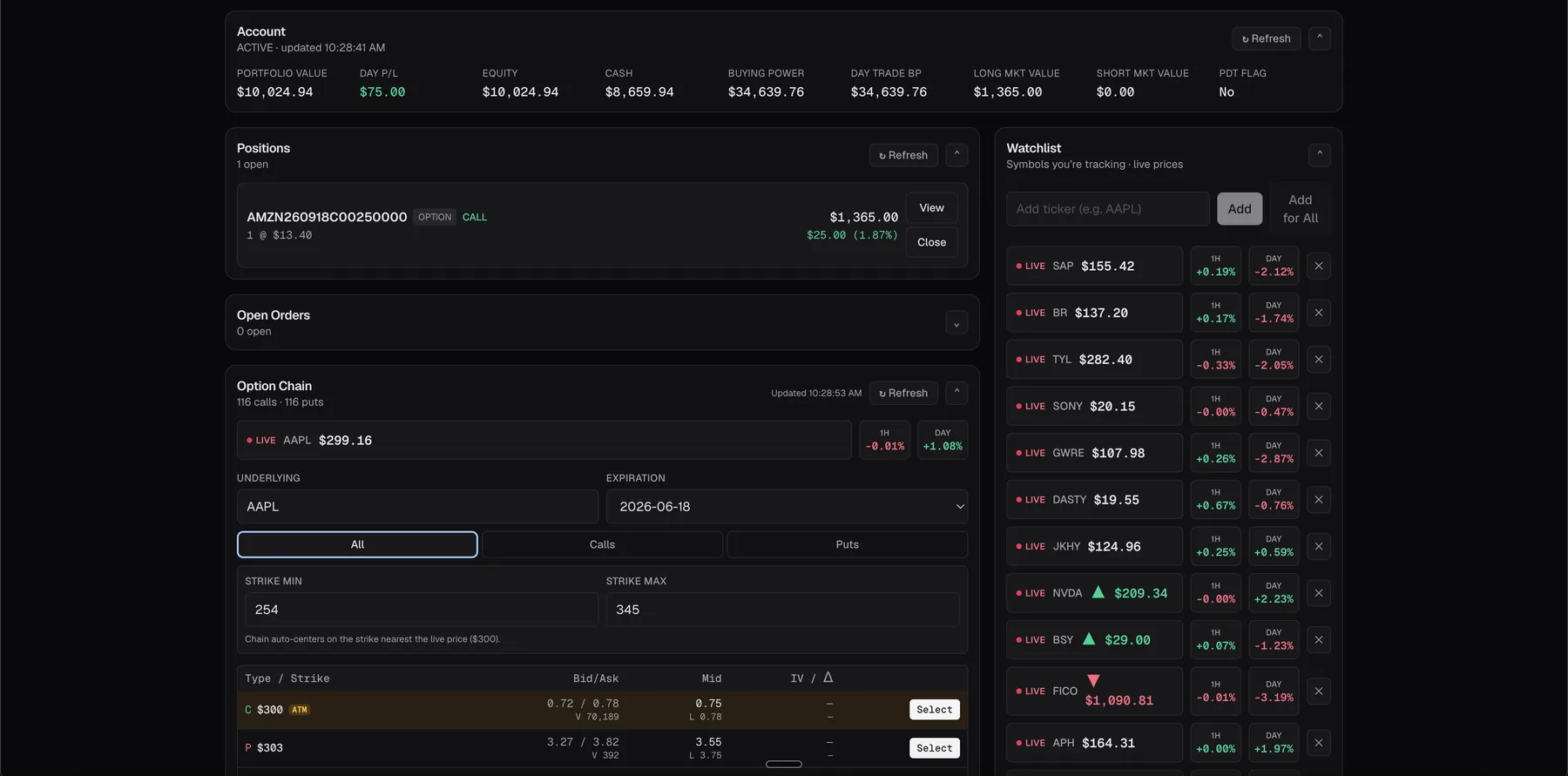Collapse the Option Chain panel
The image size is (1568, 776).
(x=956, y=393)
